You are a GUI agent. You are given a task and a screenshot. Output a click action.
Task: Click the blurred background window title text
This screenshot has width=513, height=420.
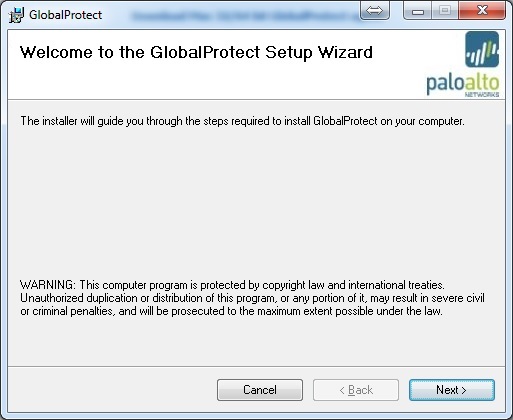pos(245,15)
